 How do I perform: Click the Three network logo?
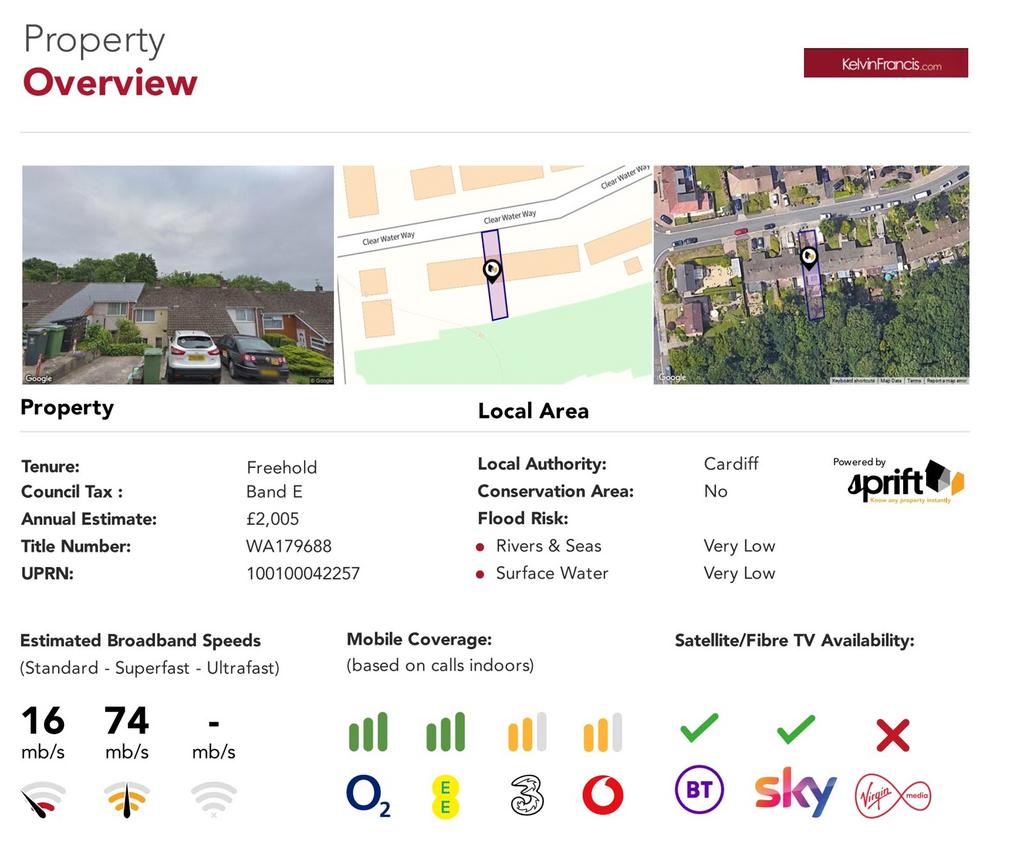point(527,795)
